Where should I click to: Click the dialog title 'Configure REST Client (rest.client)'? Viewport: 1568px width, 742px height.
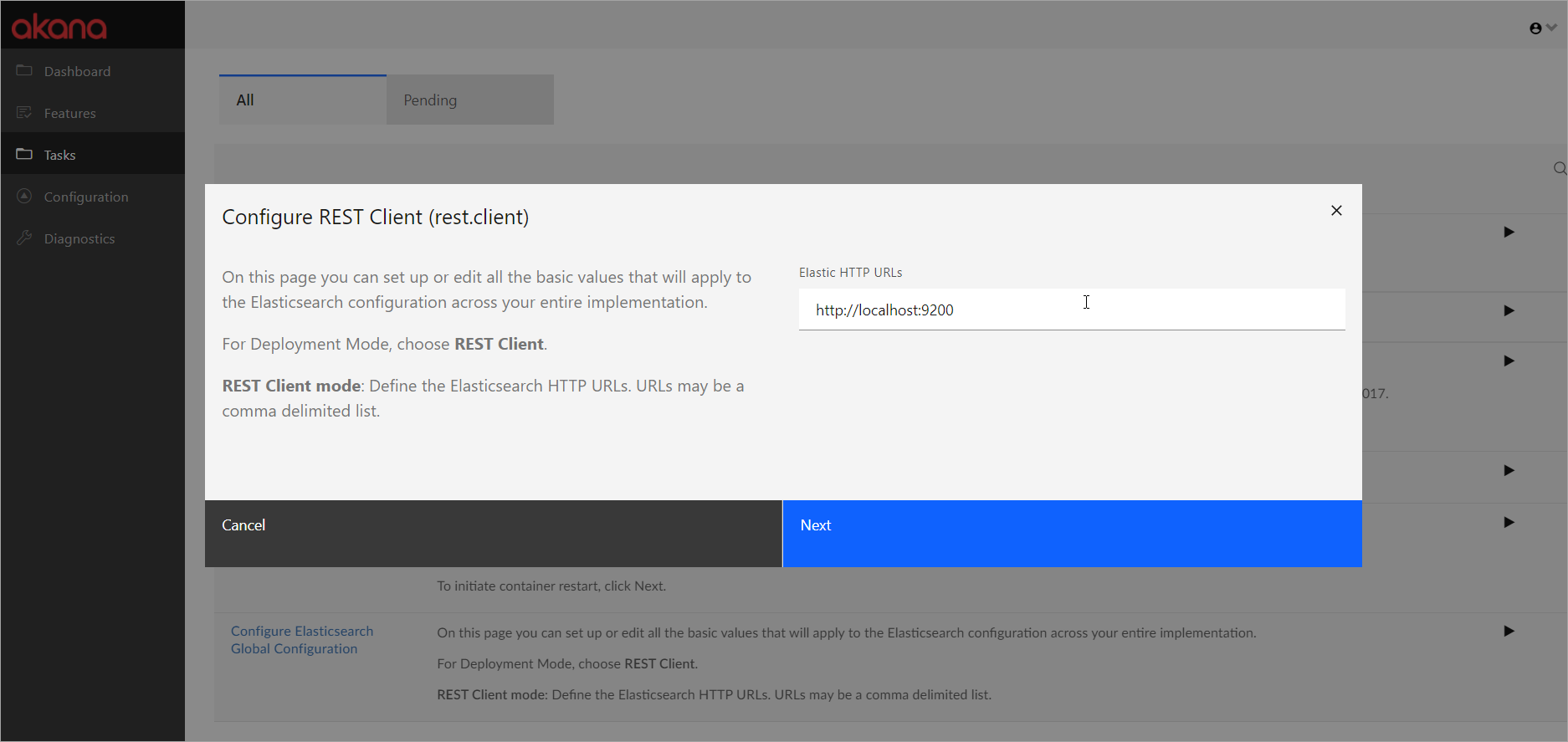coord(375,217)
